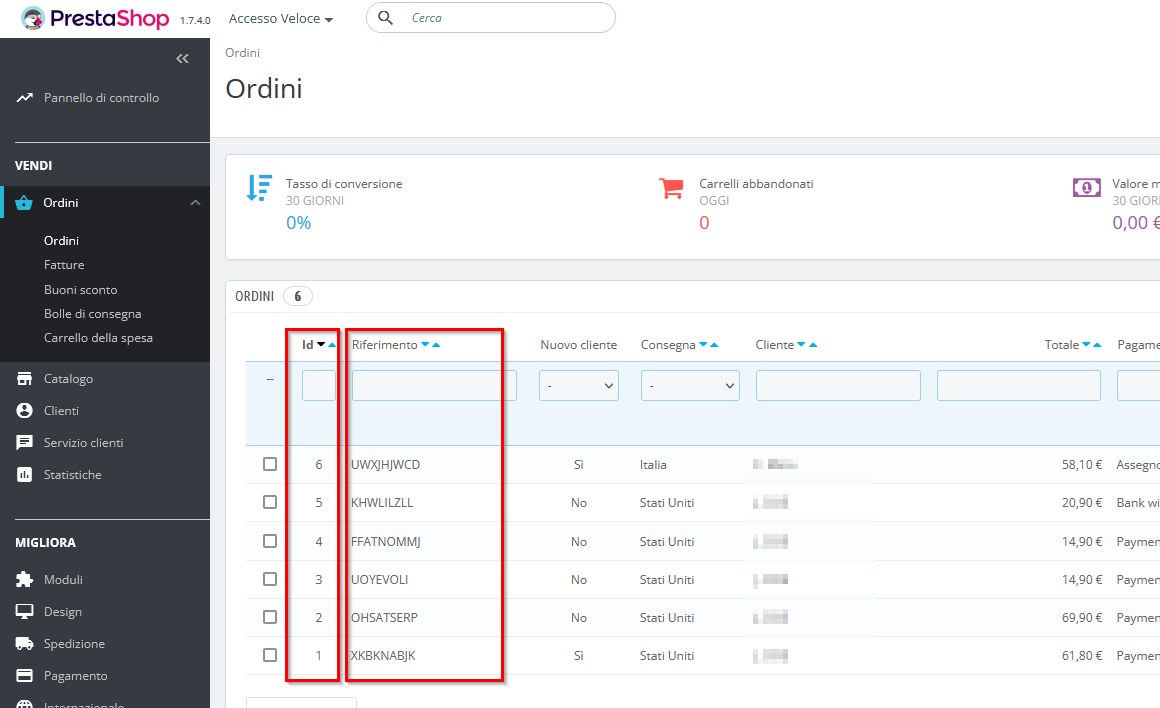This screenshot has height=708, width=1160.
Task: Click the Design monitor icon
Action: tap(24, 612)
